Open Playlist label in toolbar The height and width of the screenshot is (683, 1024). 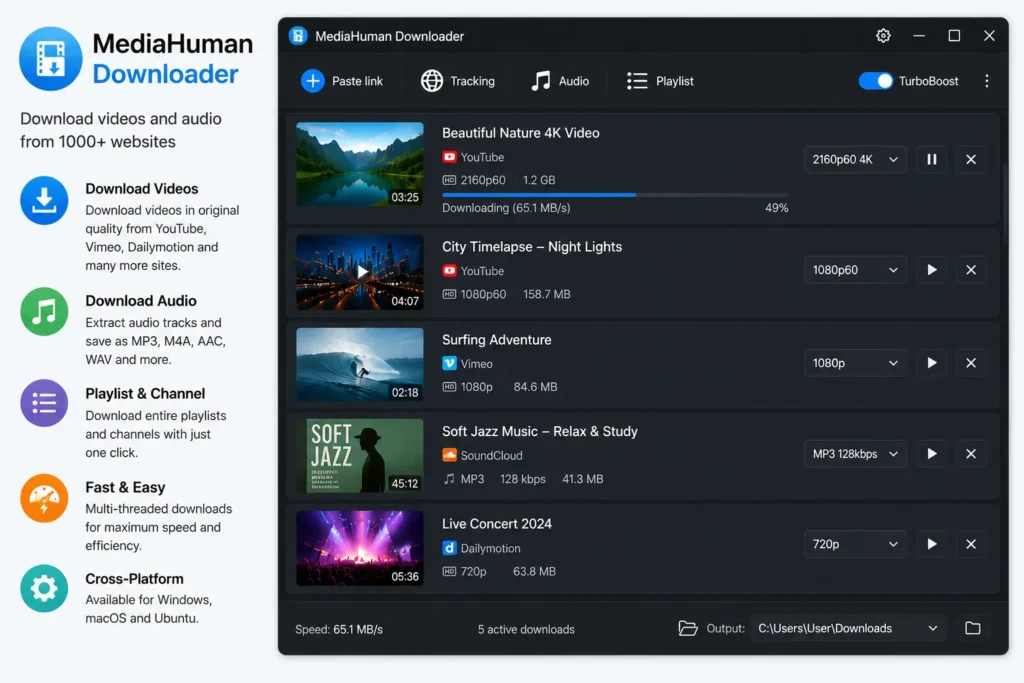(x=675, y=81)
